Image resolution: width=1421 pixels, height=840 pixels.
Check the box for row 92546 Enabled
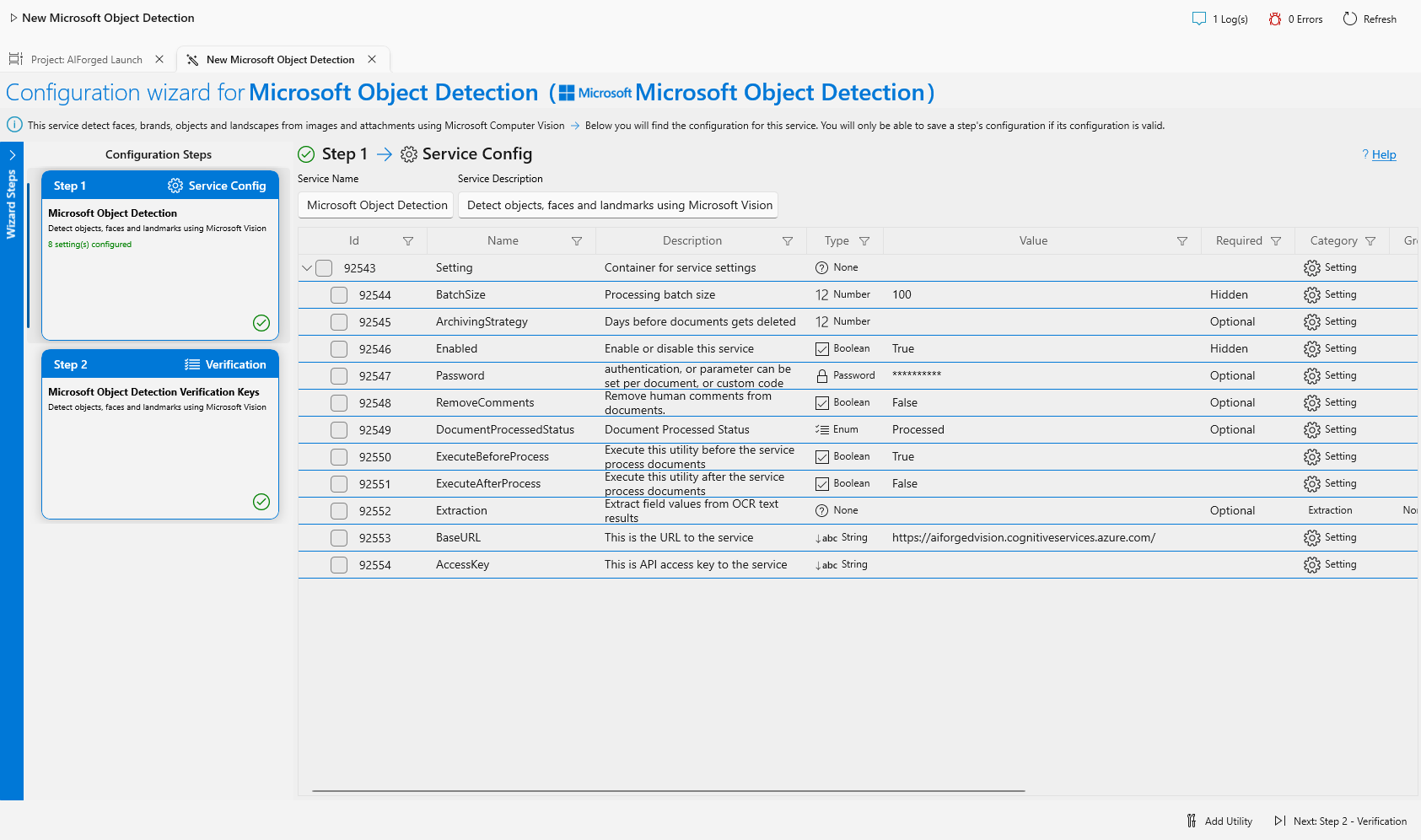339,349
